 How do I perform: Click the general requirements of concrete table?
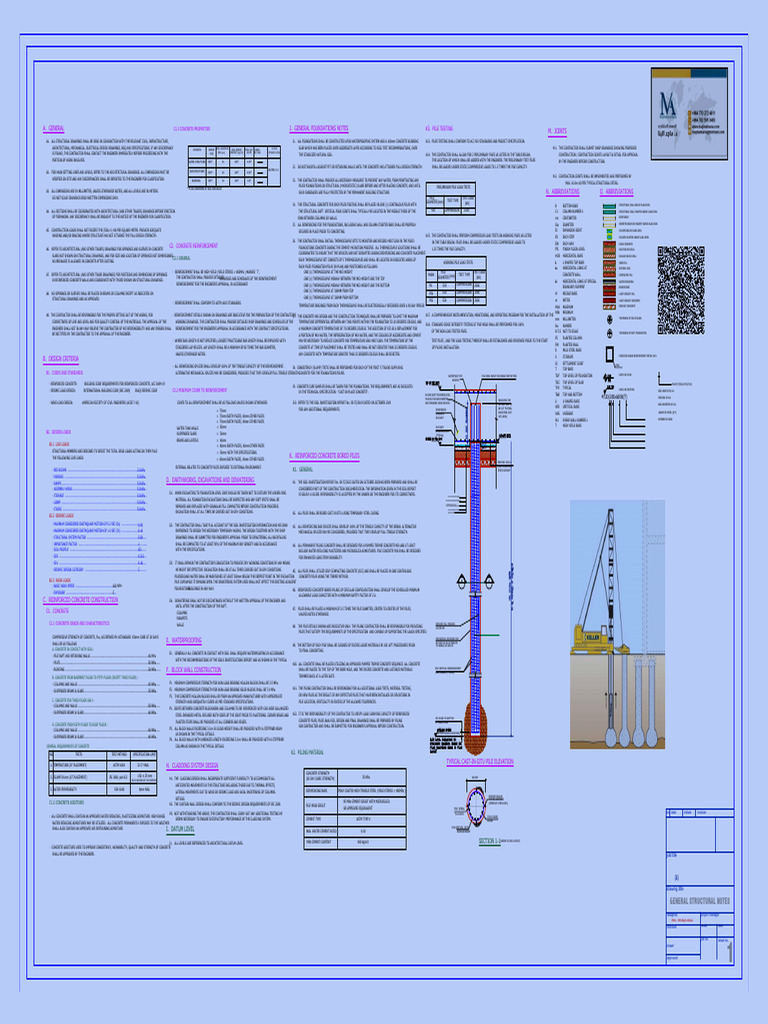tap(103, 773)
